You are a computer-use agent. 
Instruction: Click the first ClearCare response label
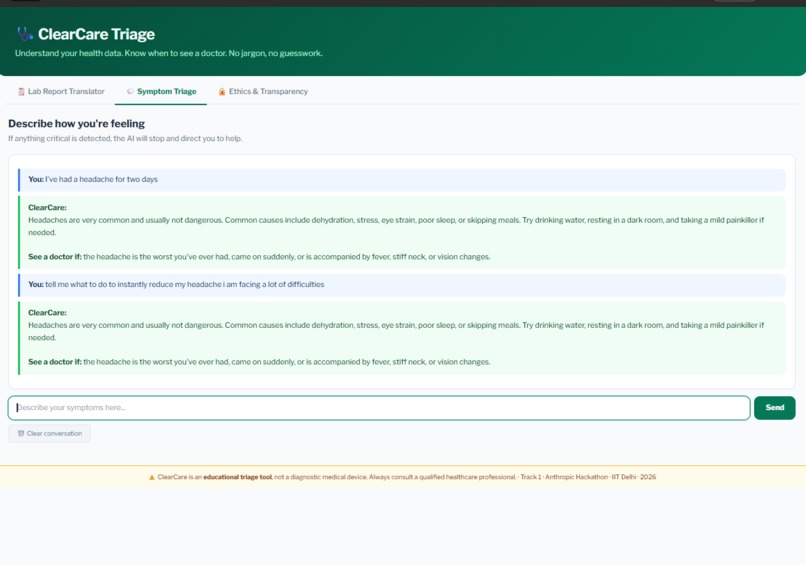point(47,208)
